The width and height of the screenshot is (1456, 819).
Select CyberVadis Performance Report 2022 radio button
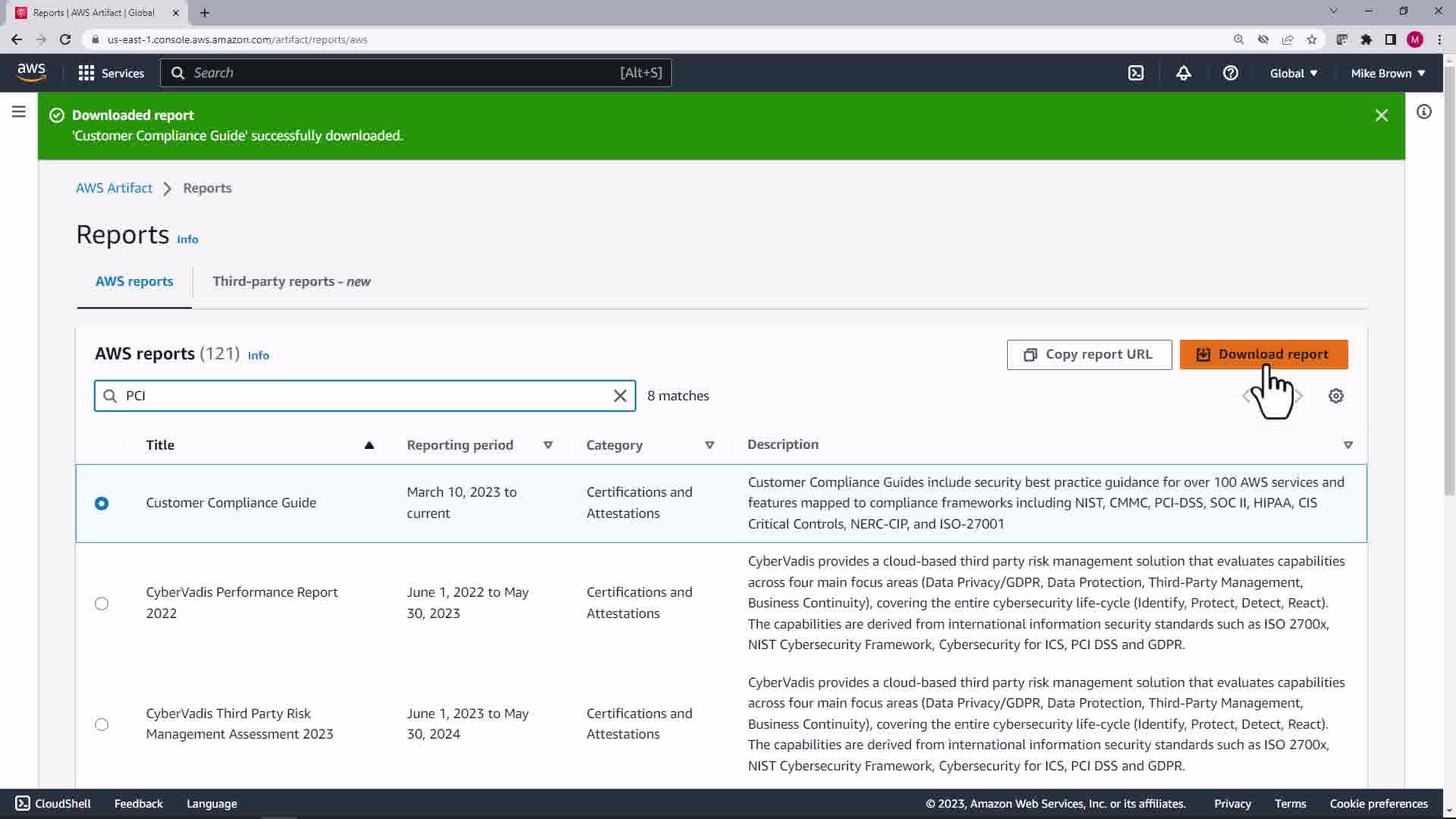102,604
